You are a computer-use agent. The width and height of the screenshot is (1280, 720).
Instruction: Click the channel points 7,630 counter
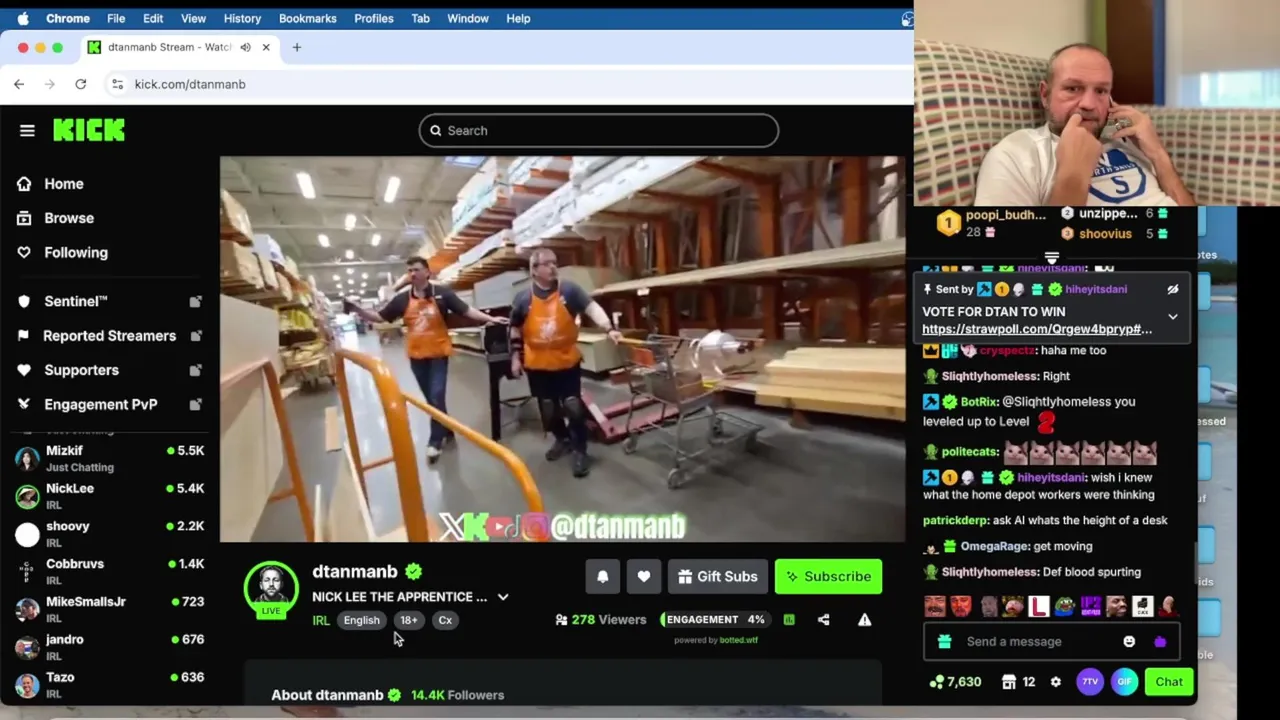pos(955,682)
